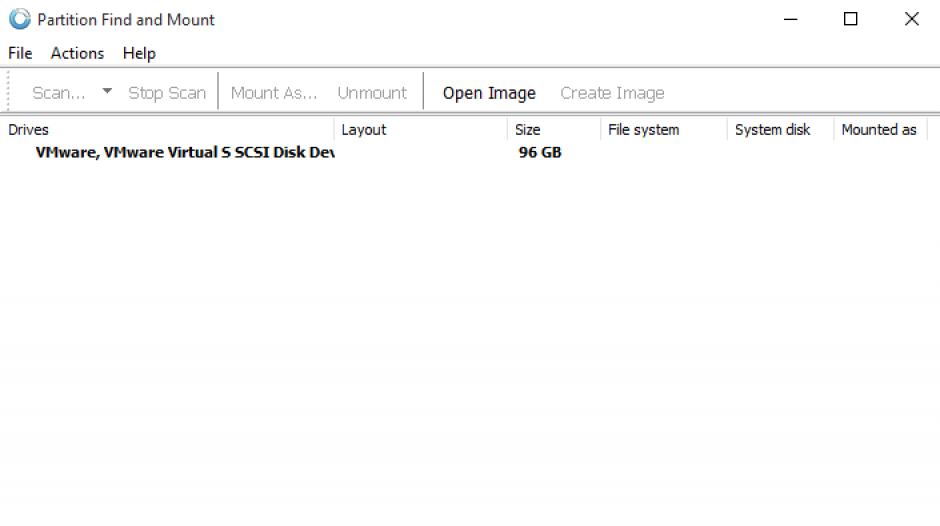The width and height of the screenshot is (940, 526).
Task: Click Create Image in the toolbar
Action: (612, 93)
